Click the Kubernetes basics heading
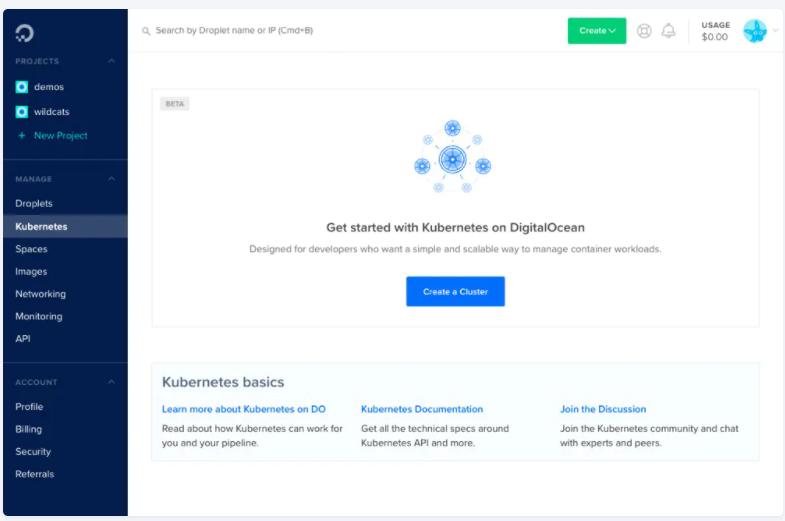Screen dimensions: 785x521 pos(223,382)
